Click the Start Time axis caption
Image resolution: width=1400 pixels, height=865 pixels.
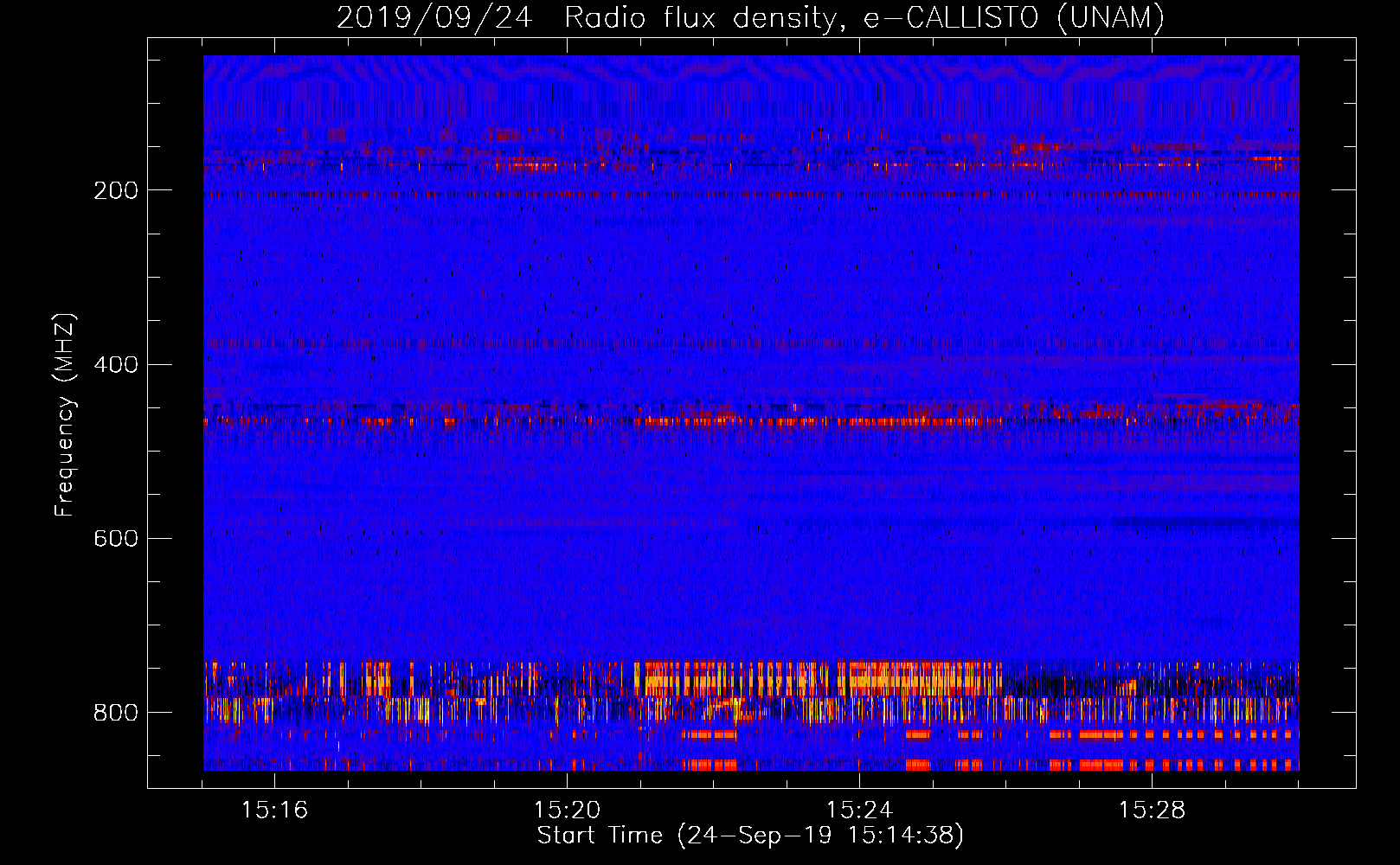750,836
